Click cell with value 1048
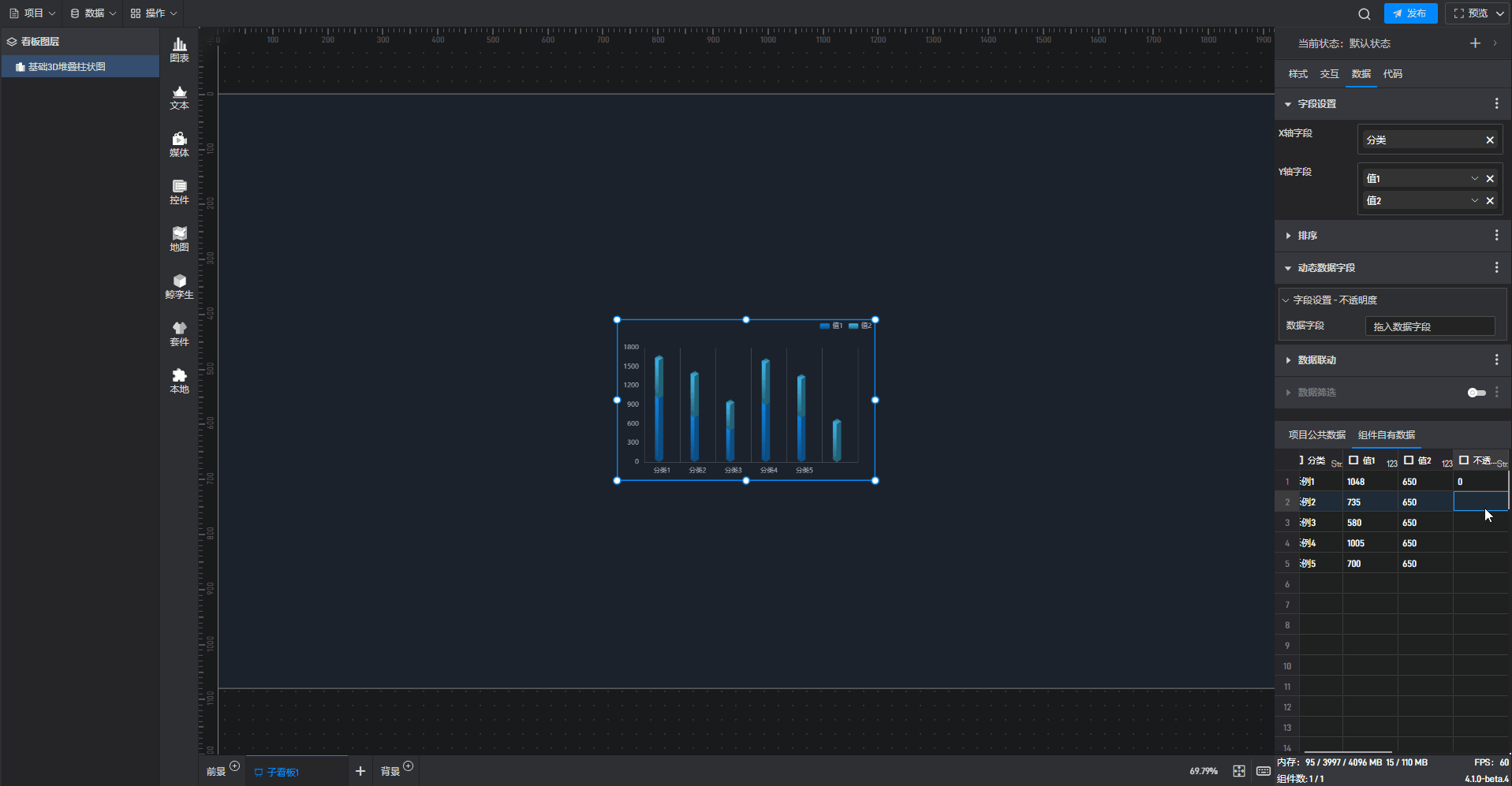Screen dimensions: 1512x786 [1369, 482]
